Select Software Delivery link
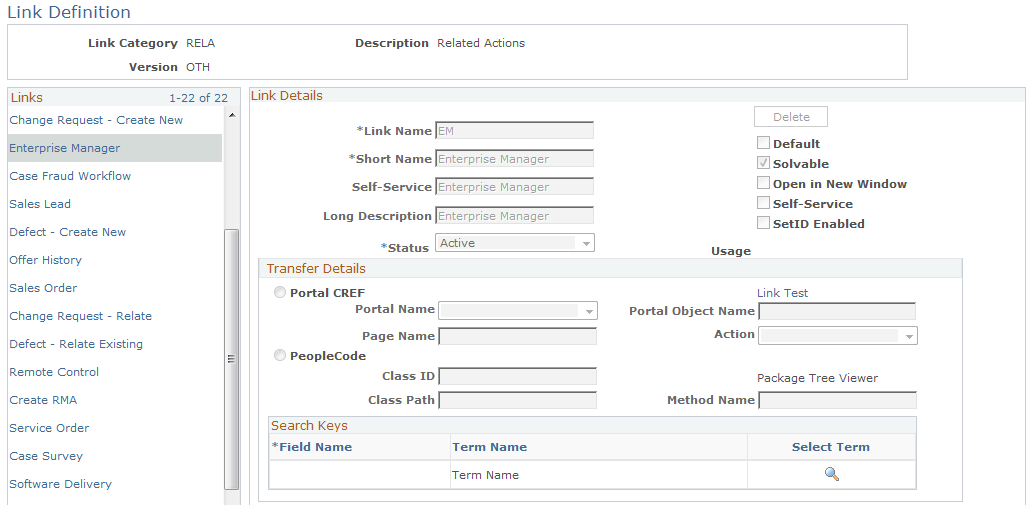This screenshot has height=505, width=1035. pyautogui.click(x=60, y=484)
